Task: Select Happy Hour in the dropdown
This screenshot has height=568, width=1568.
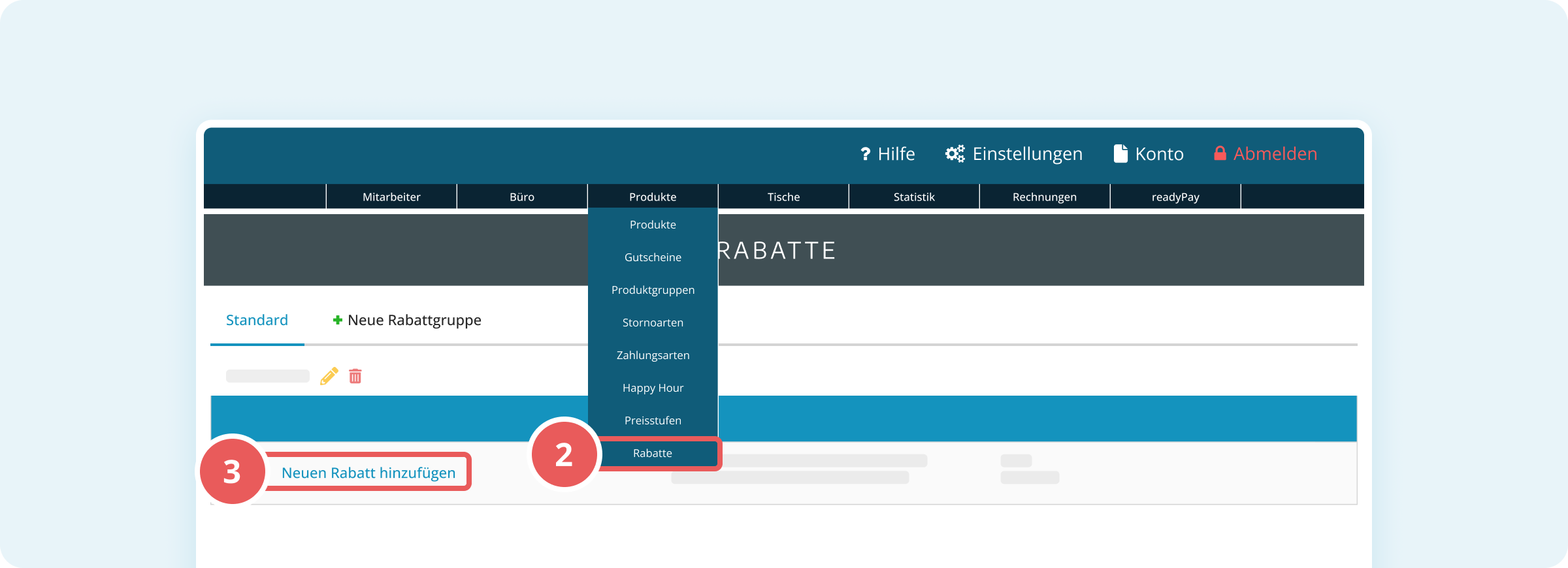Action: [653, 388]
